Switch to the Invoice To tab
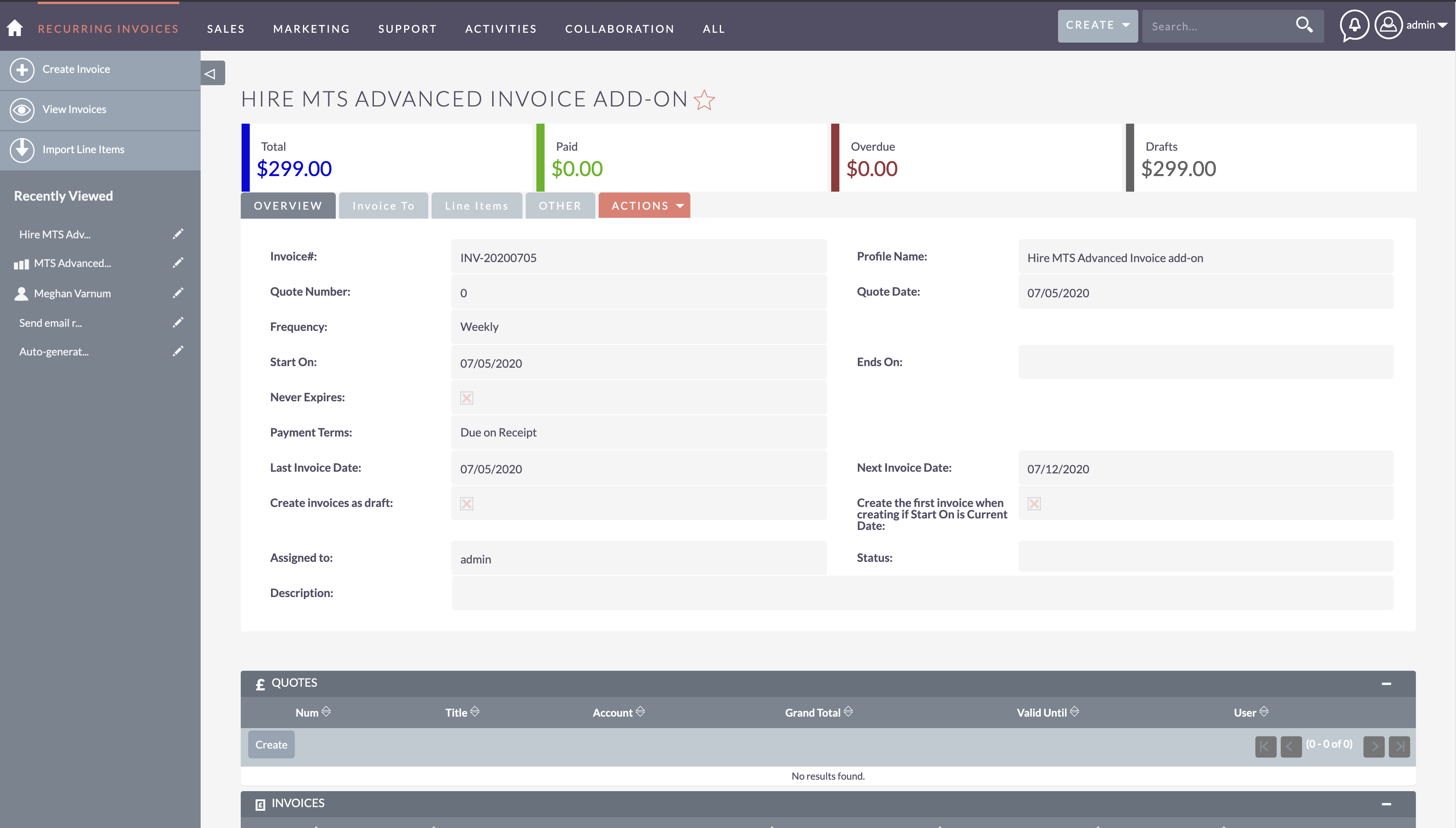The image size is (1456, 828). (383, 205)
